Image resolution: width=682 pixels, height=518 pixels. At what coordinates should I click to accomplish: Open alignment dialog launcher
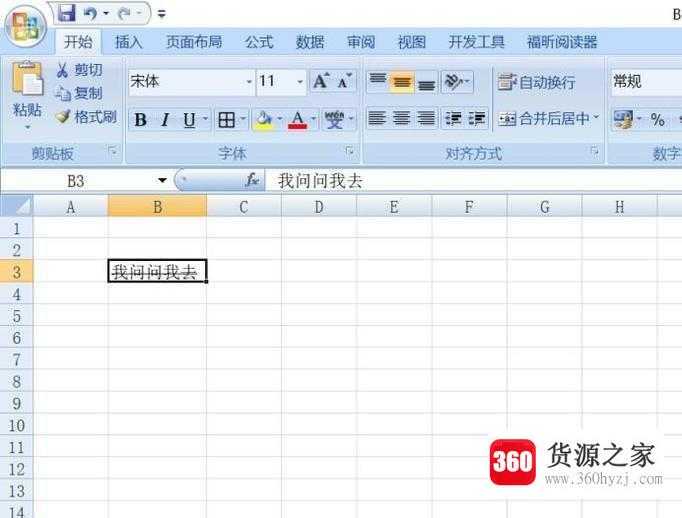(595, 151)
